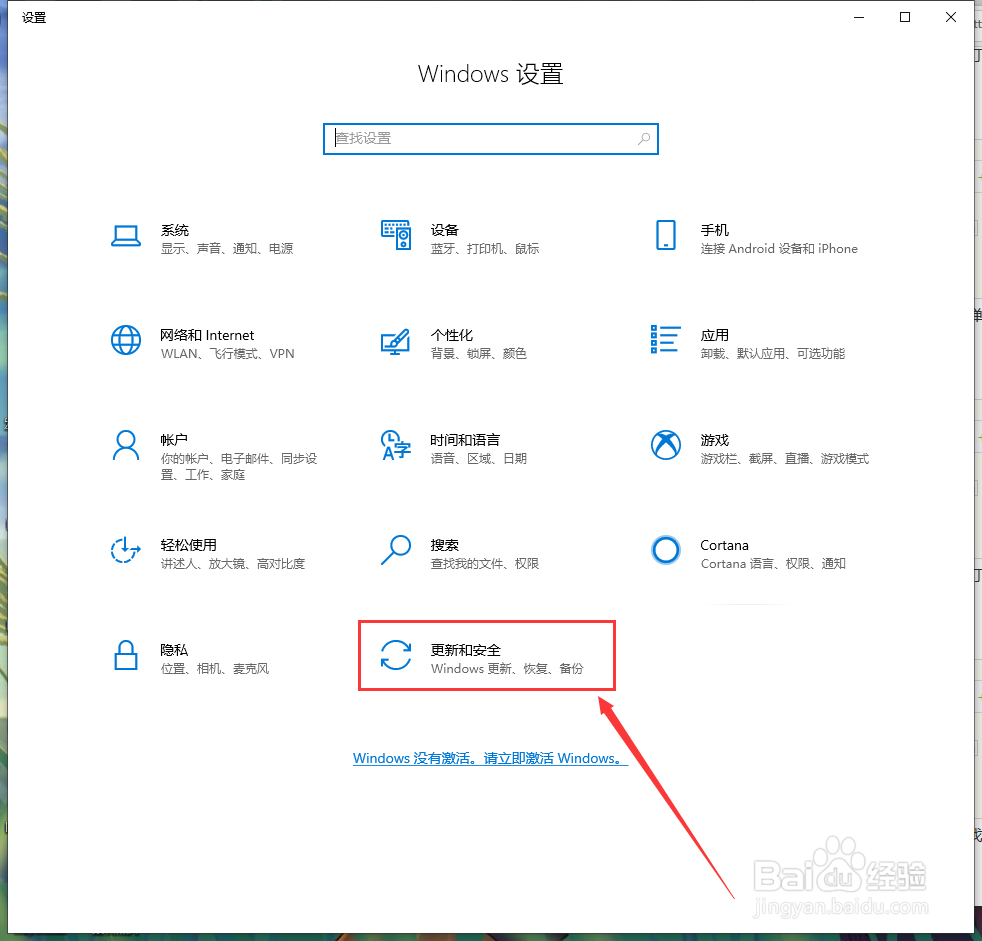The image size is (982, 941).
Task: Click into the 查找设置 search field
Action: tap(490, 139)
